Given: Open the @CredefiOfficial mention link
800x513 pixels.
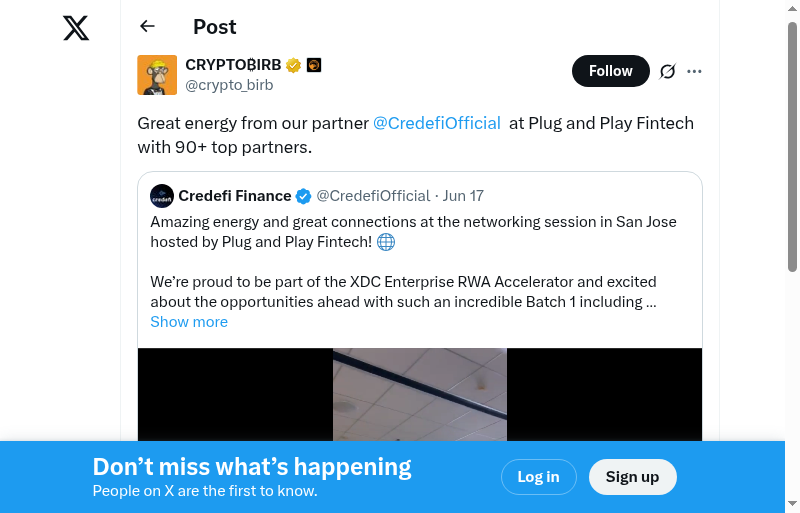Looking at the screenshot, I should point(436,123).
